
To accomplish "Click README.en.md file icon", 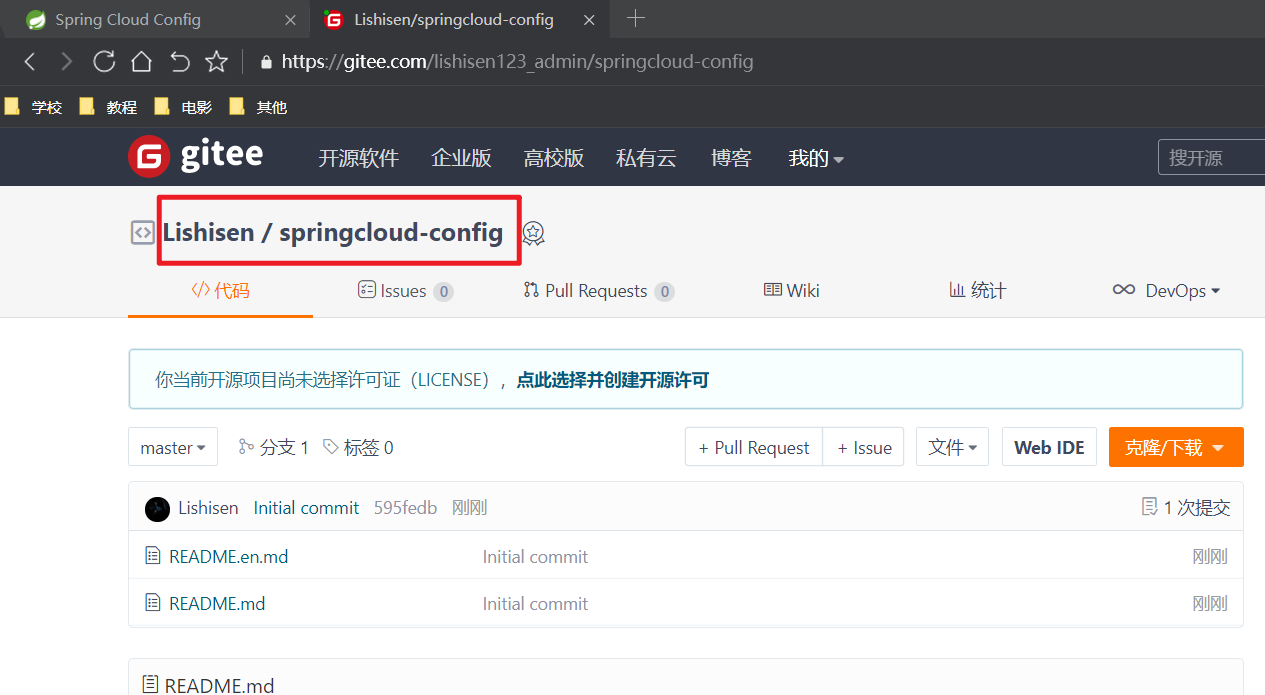I will pos(152,556).
